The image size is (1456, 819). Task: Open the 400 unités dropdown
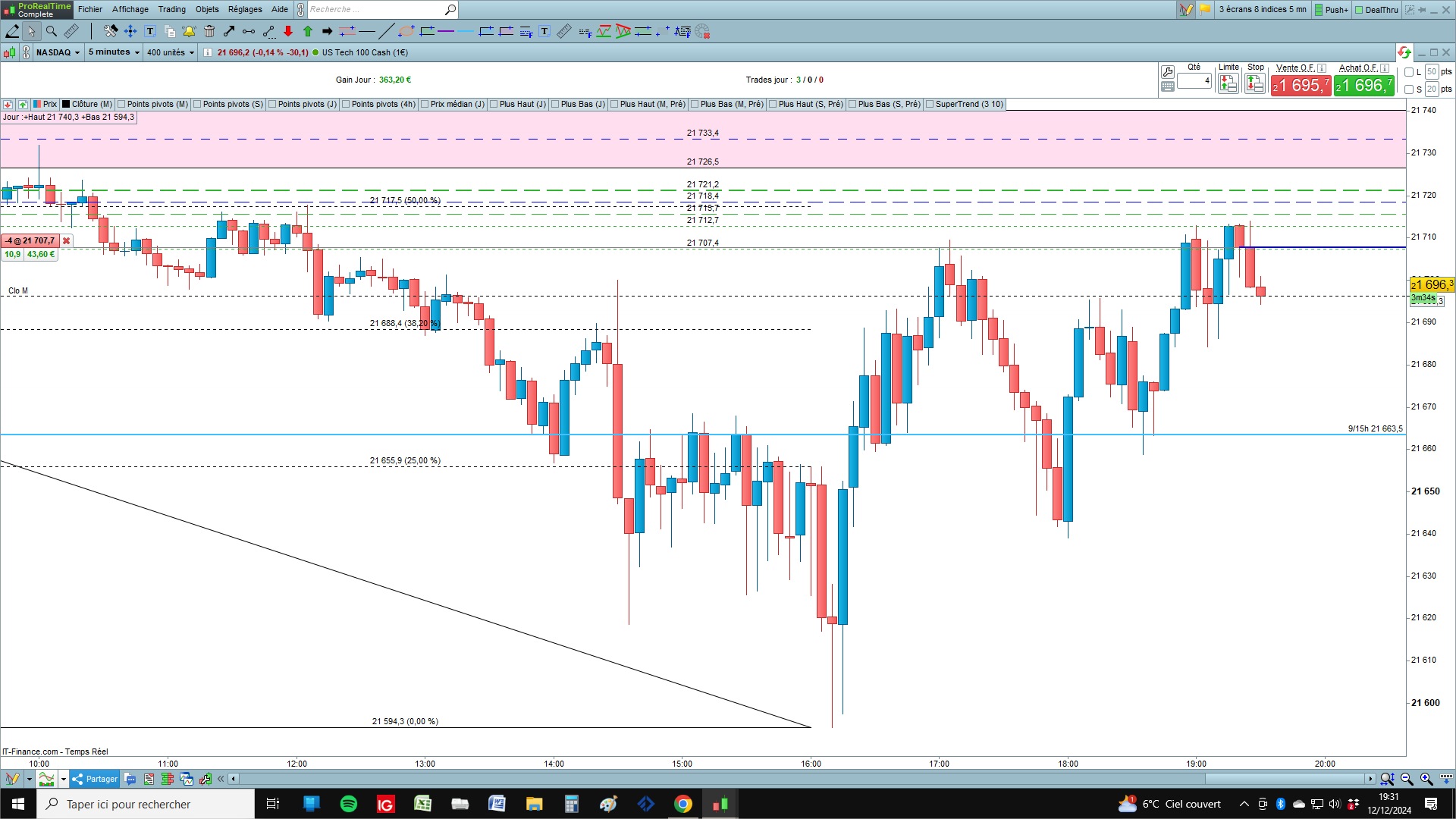(171, 52)
